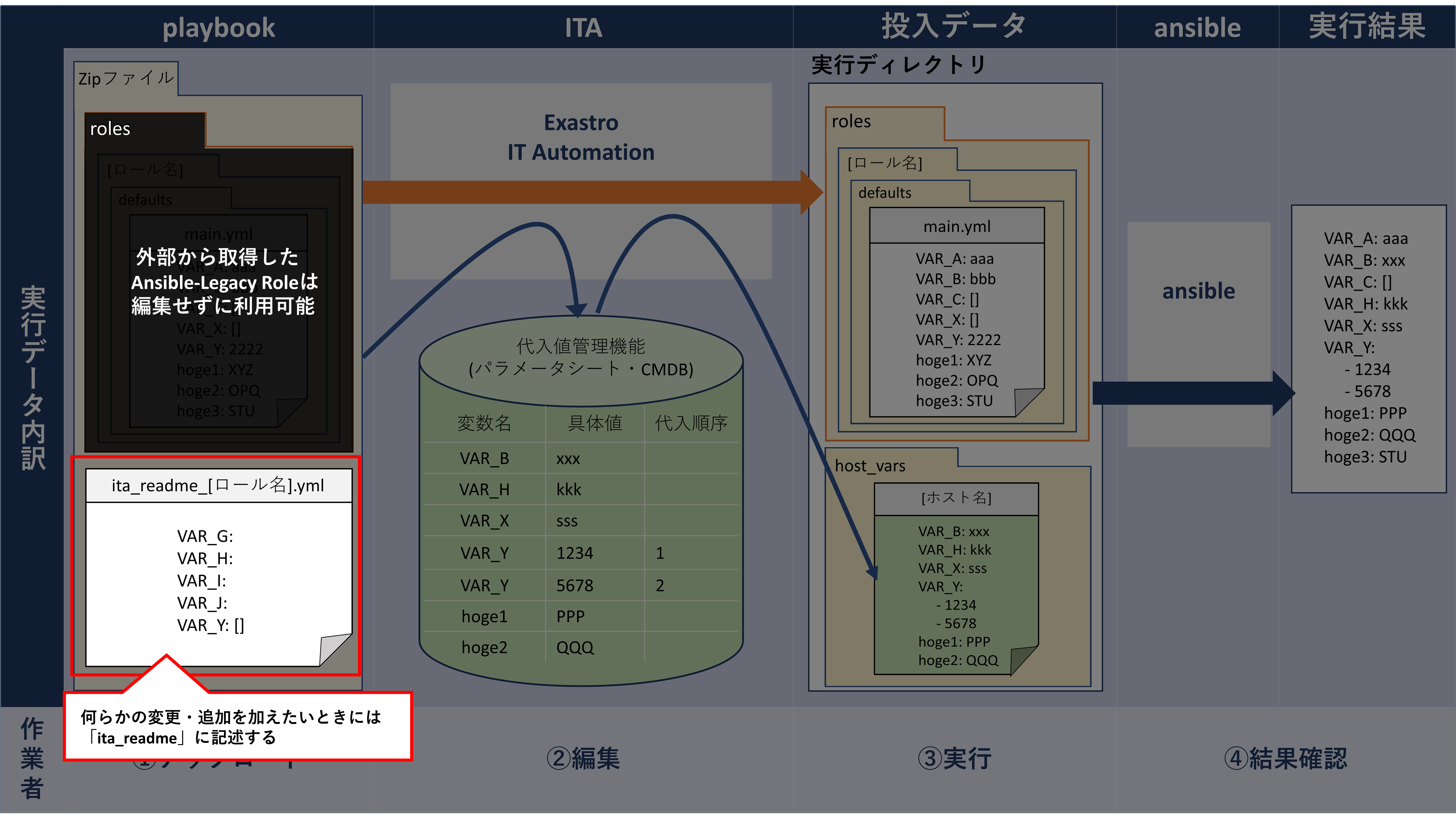Select the "sss" value cell in table
The height and width of the screenshot is (819, 1456).
[567, 521]
